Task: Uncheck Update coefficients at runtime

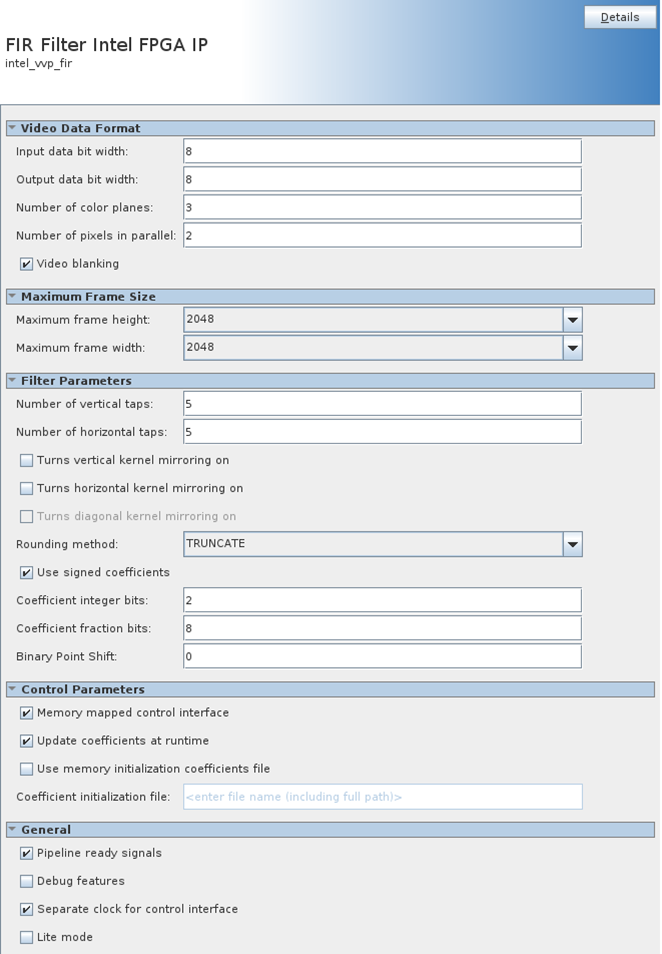Action: point(25,741)
